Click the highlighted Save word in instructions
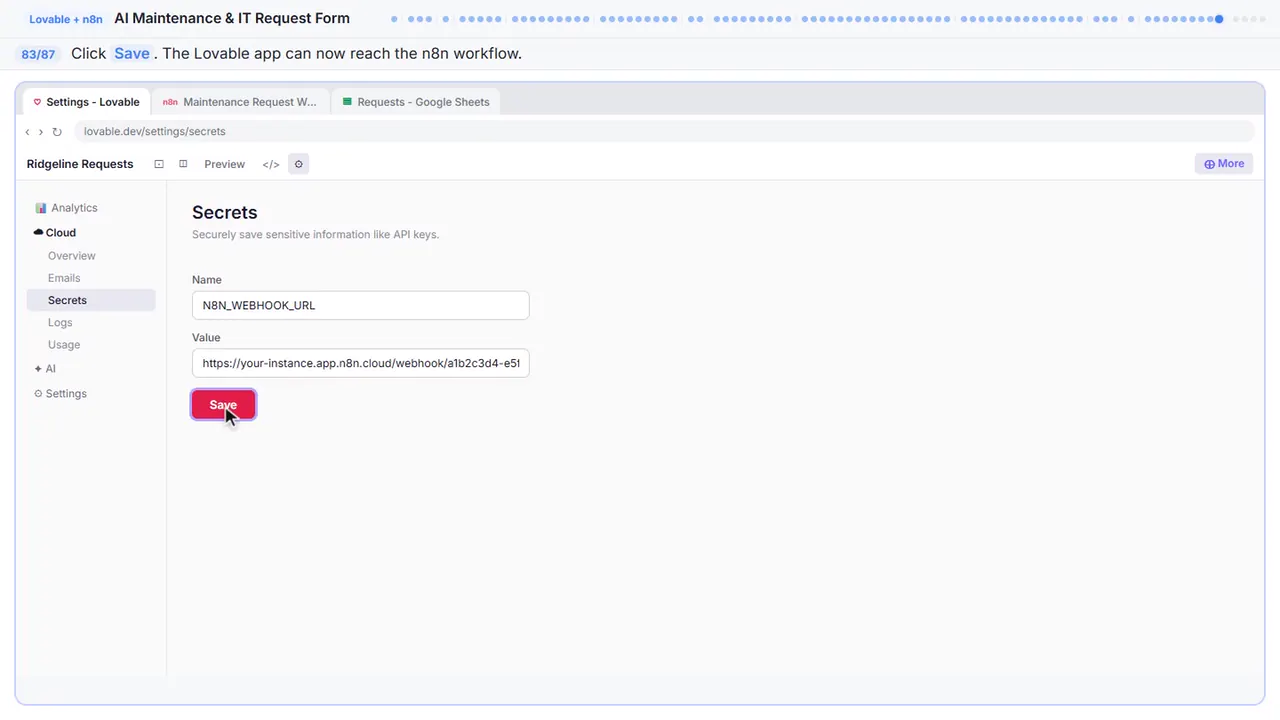1280x720 pixels. 132,54
